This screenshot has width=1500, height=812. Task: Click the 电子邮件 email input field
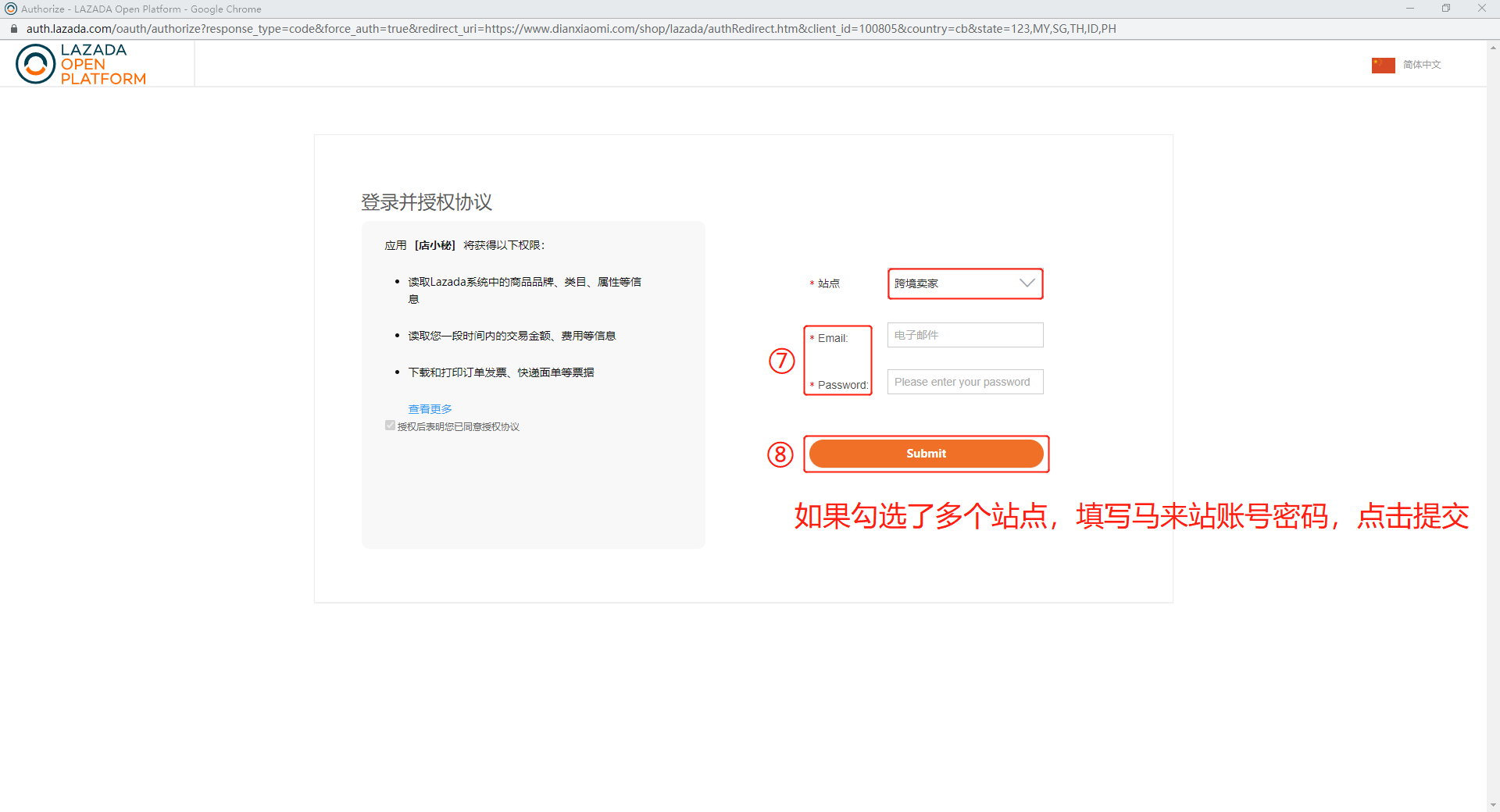point(965,335)
